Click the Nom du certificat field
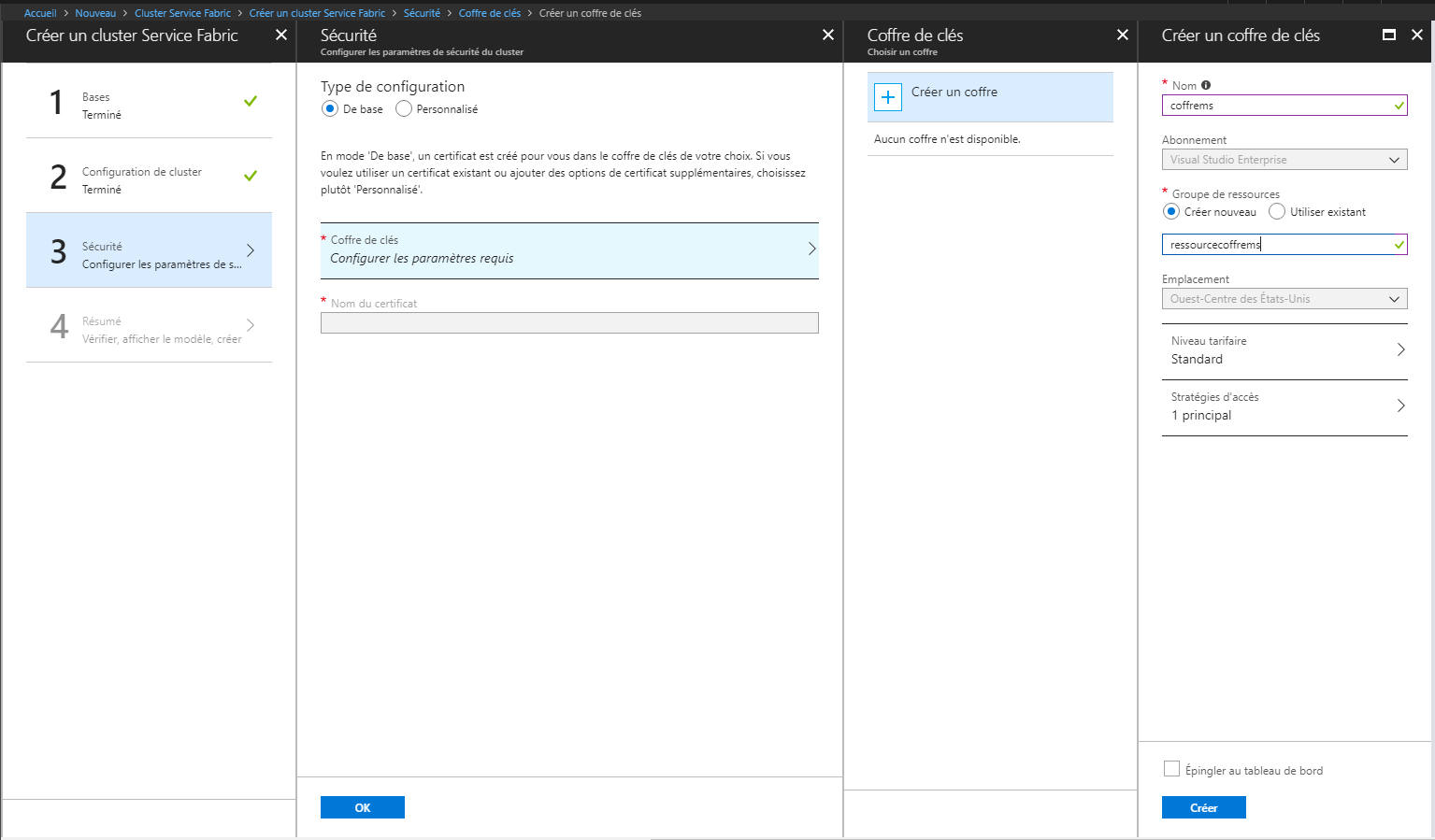Image resolution: width=1435 pixels, height=840 pixels. tap(569, 323)
